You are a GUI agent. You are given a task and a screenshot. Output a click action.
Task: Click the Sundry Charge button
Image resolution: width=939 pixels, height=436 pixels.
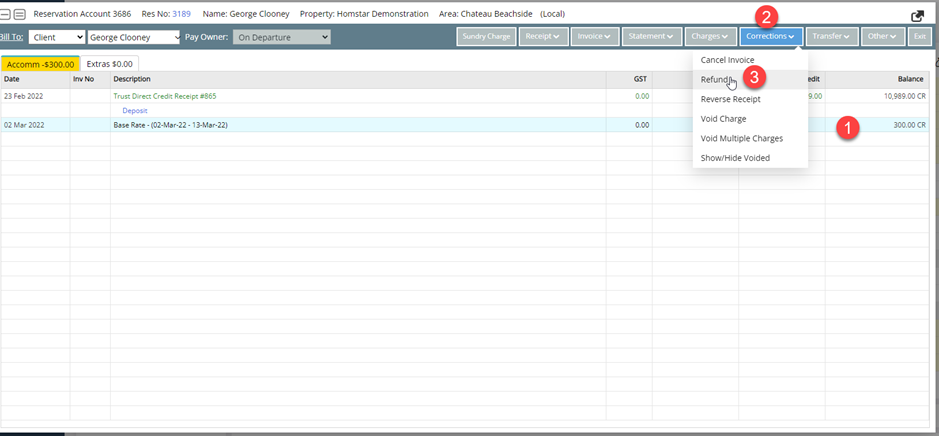click(x=486, y=37)
